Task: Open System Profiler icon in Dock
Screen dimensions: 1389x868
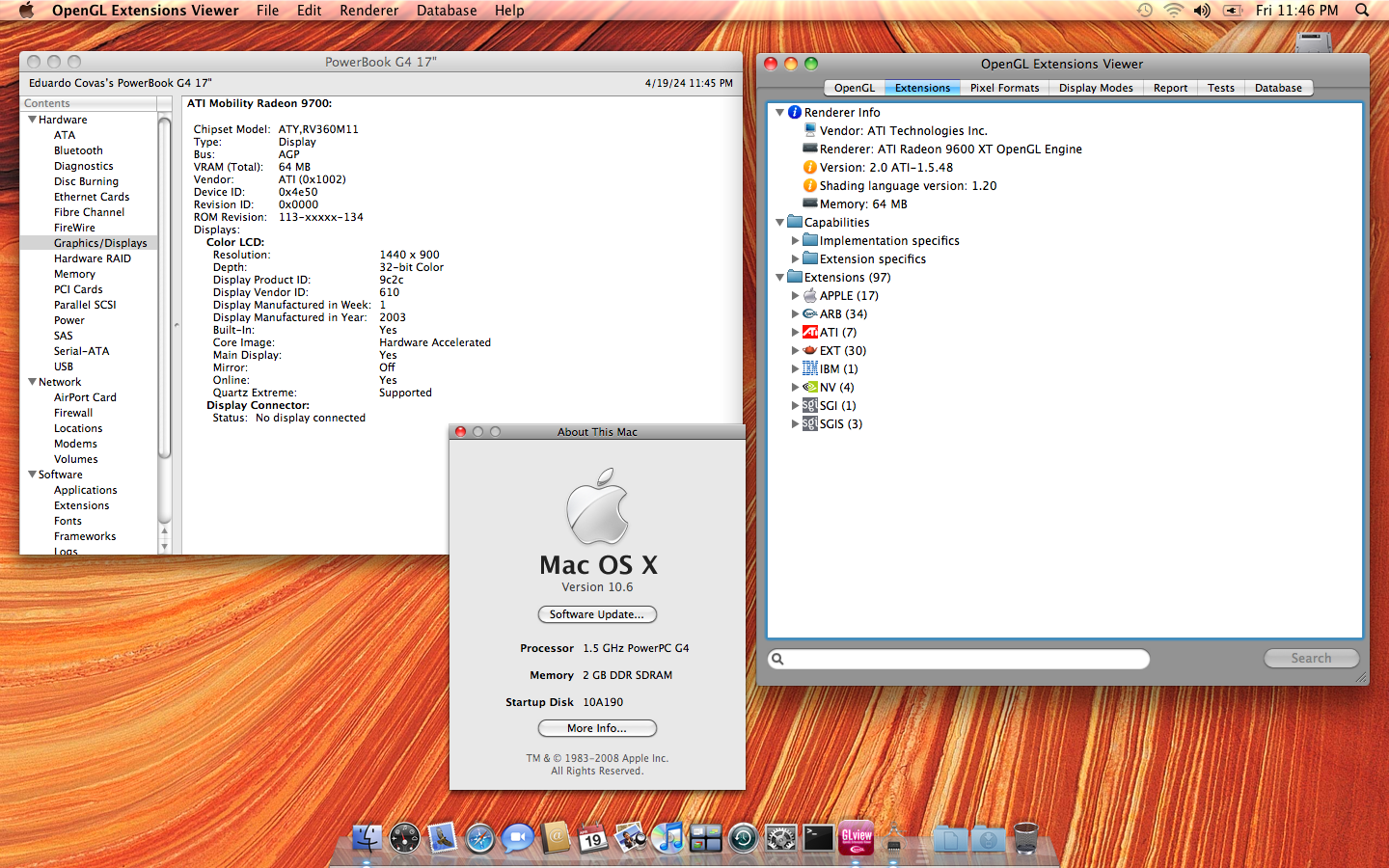Action: click(894, 837)
